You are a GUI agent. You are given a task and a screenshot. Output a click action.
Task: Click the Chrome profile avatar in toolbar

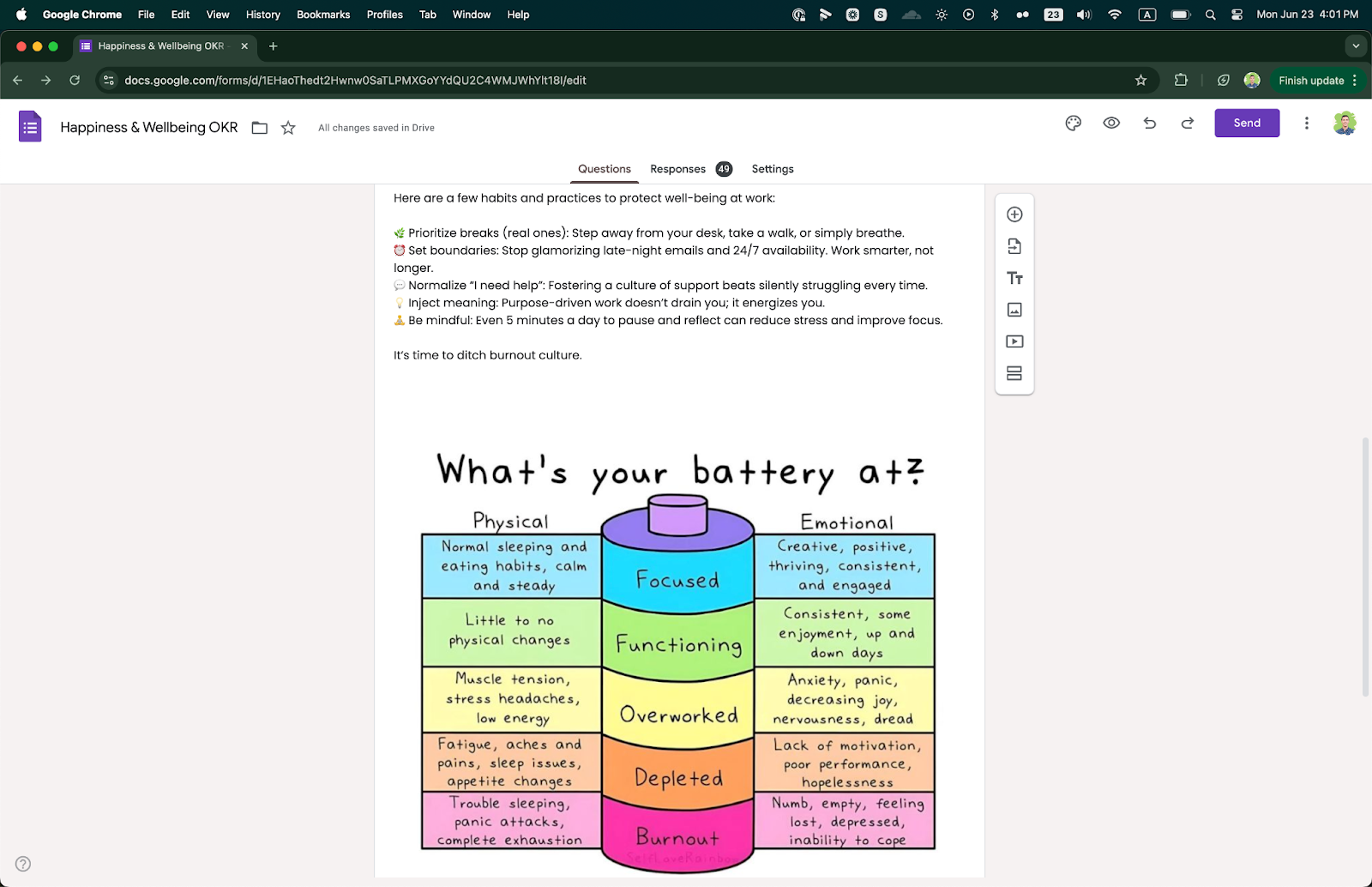coord(1252,81)
